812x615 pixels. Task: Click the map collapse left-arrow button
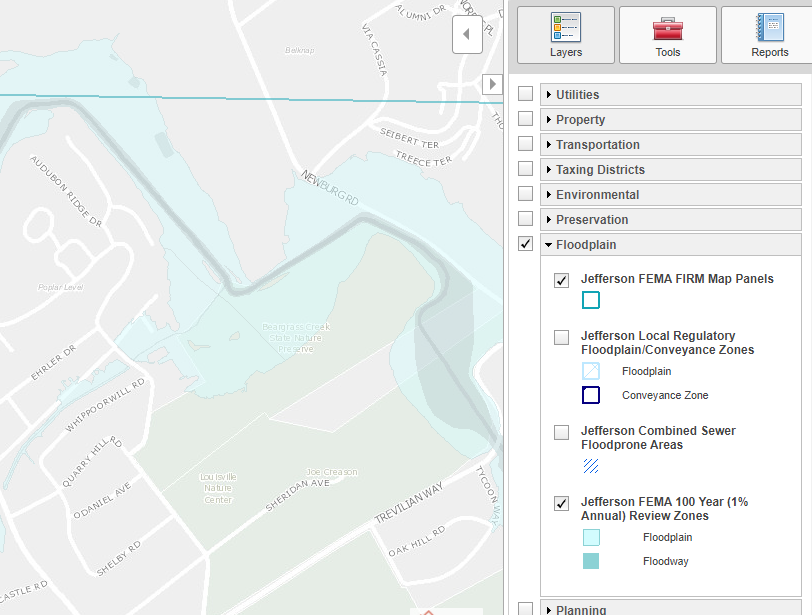tap(467, 35)
